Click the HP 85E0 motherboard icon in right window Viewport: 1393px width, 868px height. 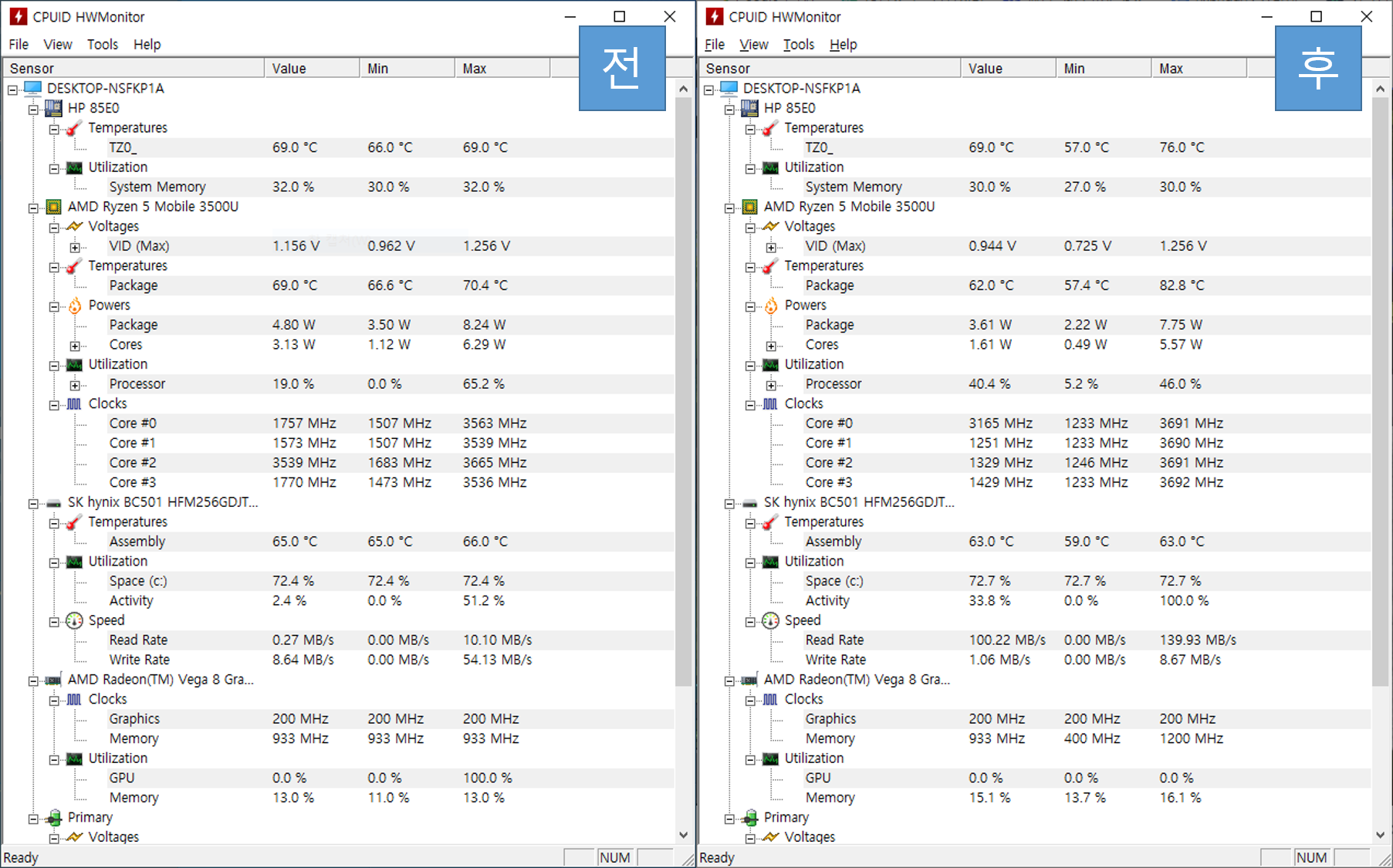(x=749, y=108)
